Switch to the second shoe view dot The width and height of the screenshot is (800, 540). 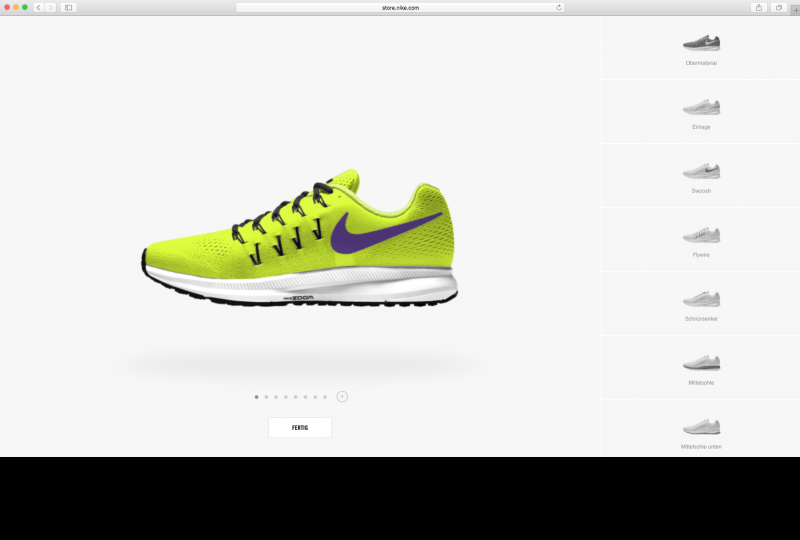click(266, 397)
